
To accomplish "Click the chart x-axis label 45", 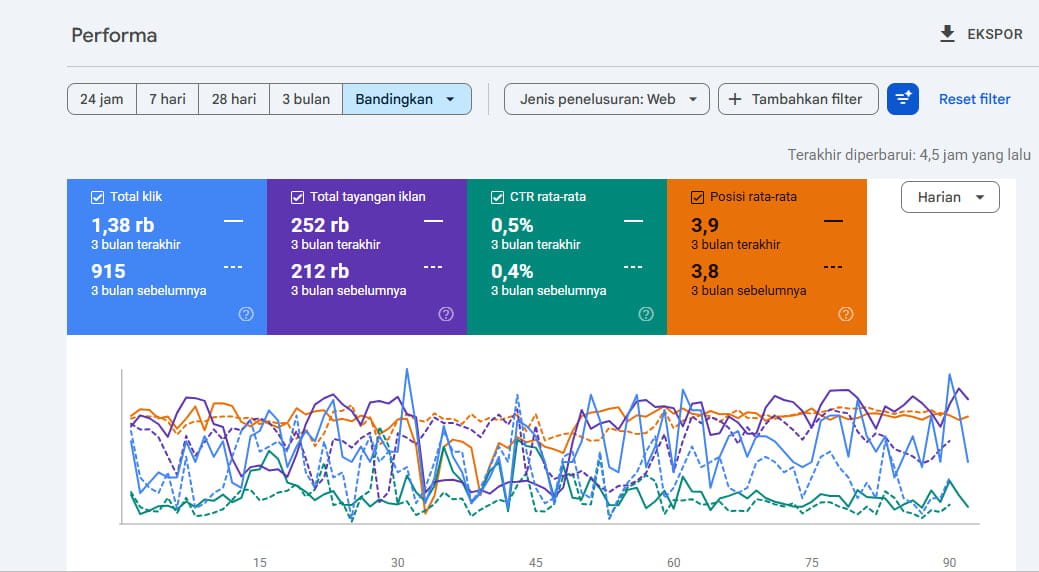I will [535, 562].
